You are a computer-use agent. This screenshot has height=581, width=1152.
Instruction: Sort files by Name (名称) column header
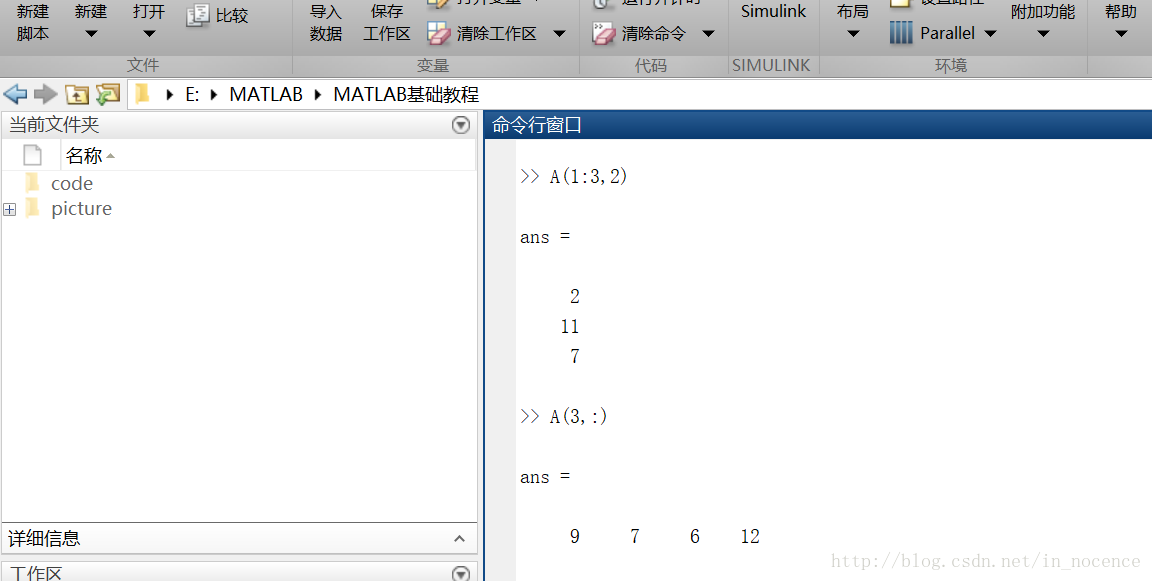84,156
